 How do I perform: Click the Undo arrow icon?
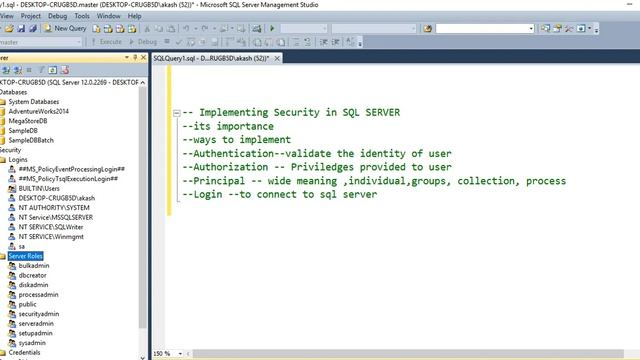[186, 29]
